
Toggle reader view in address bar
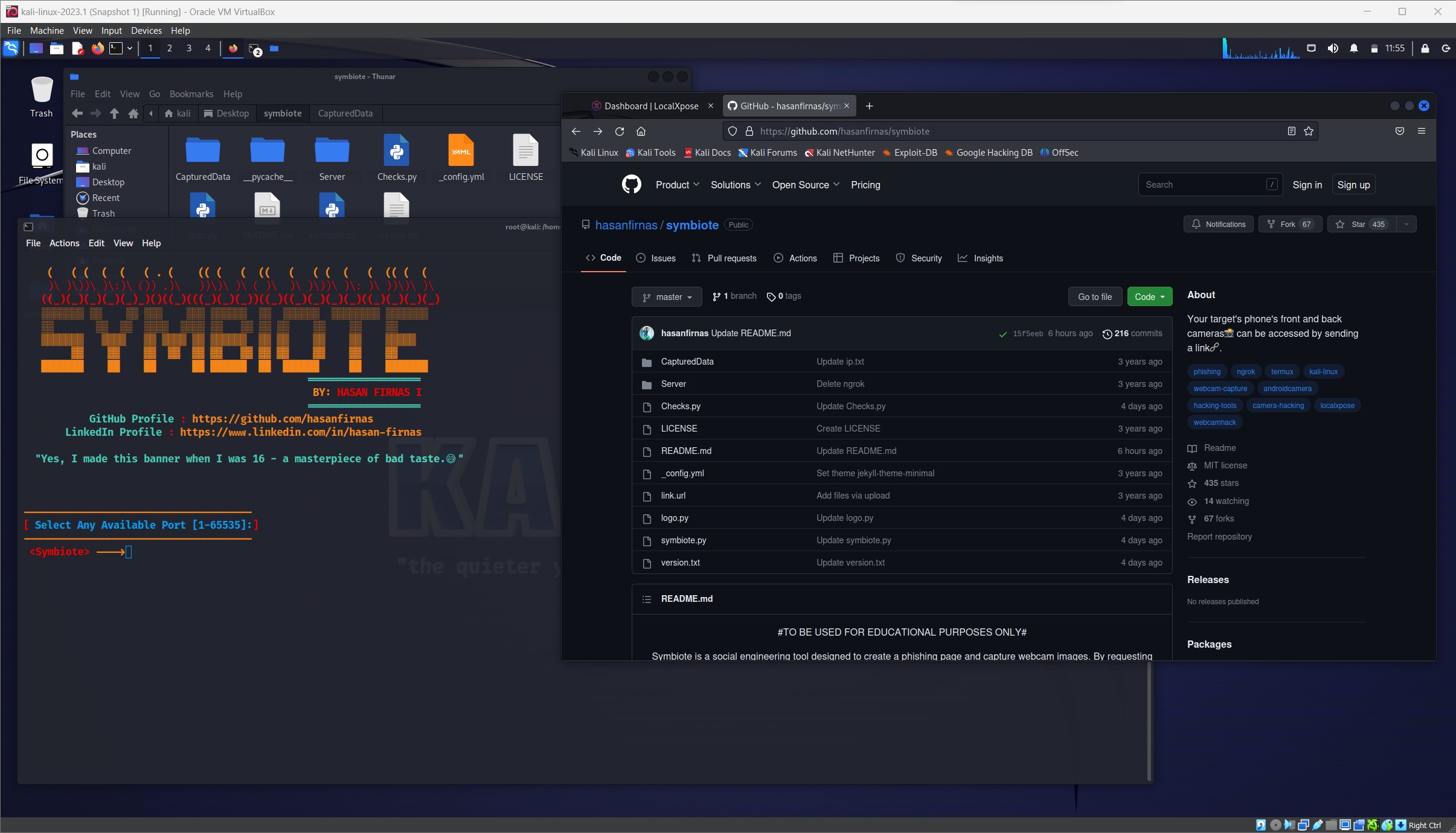tap(1291, 131)
